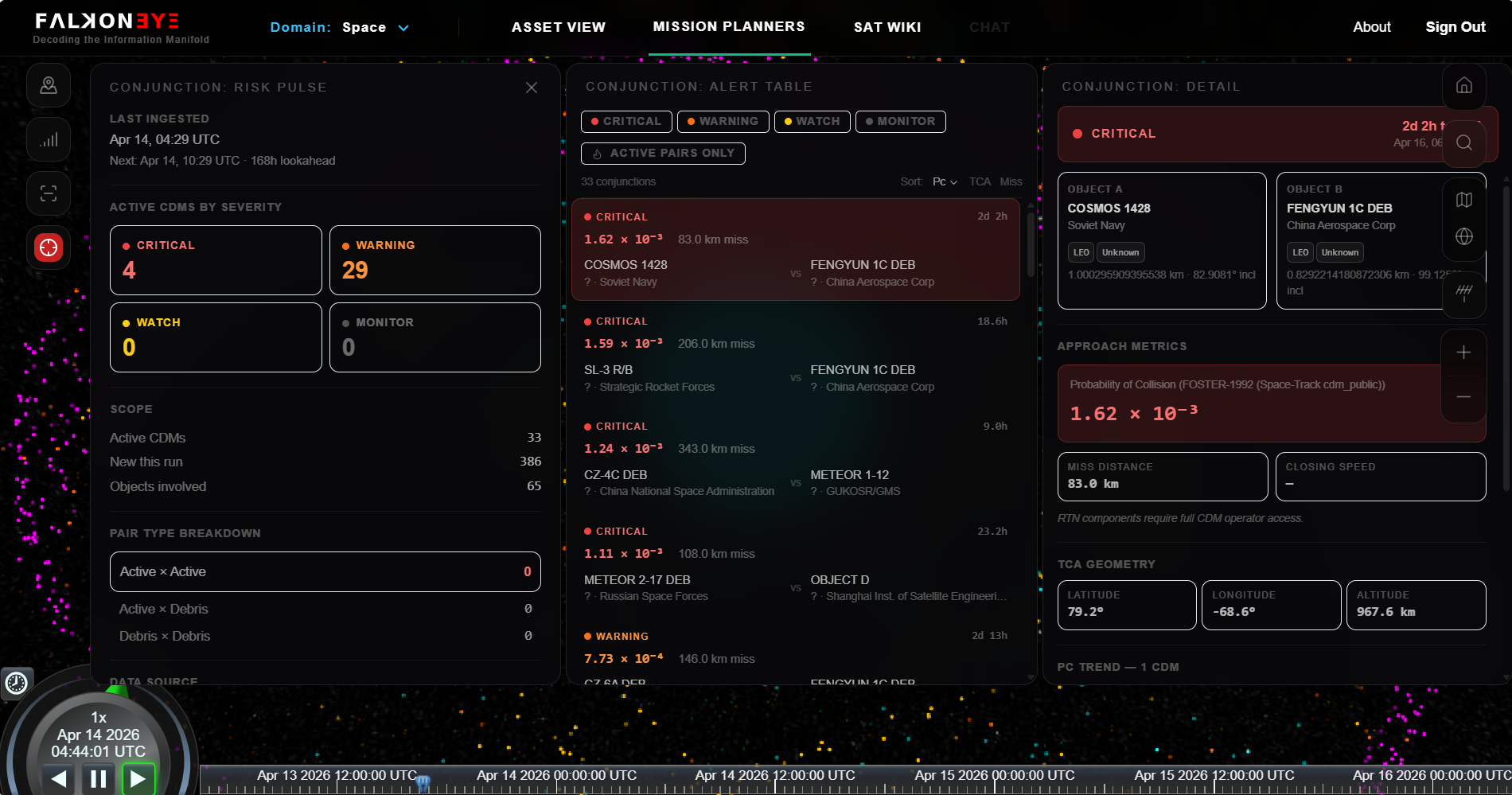
Task: Open the Domain Space dropdown
Action: (341, 27)
